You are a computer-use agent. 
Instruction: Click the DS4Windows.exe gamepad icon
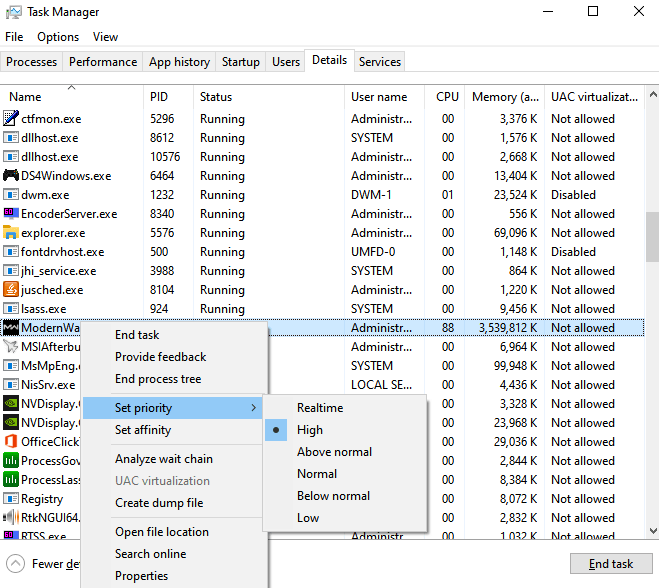point(12,176)
